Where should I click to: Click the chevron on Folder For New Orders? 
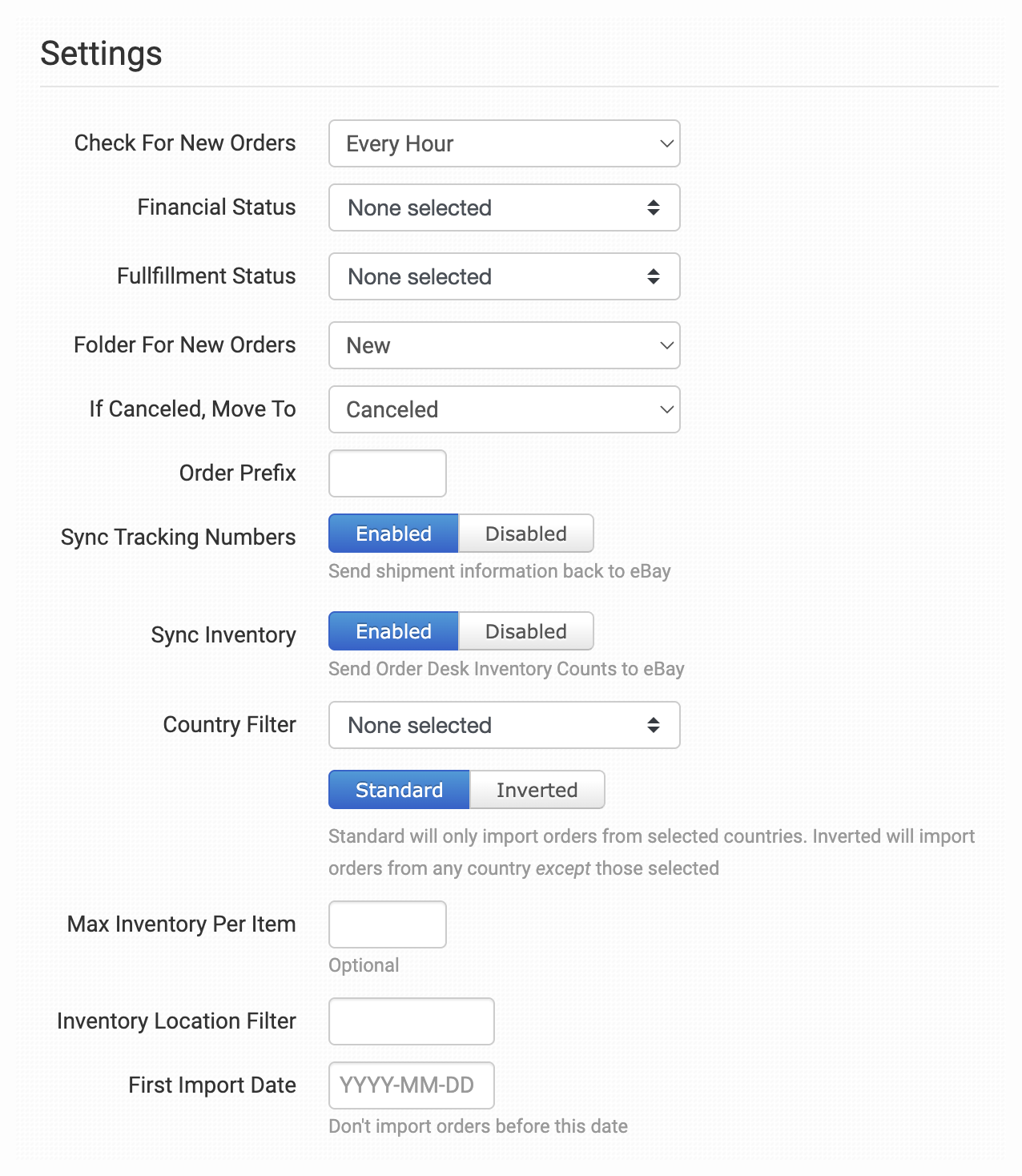[666, 345]
